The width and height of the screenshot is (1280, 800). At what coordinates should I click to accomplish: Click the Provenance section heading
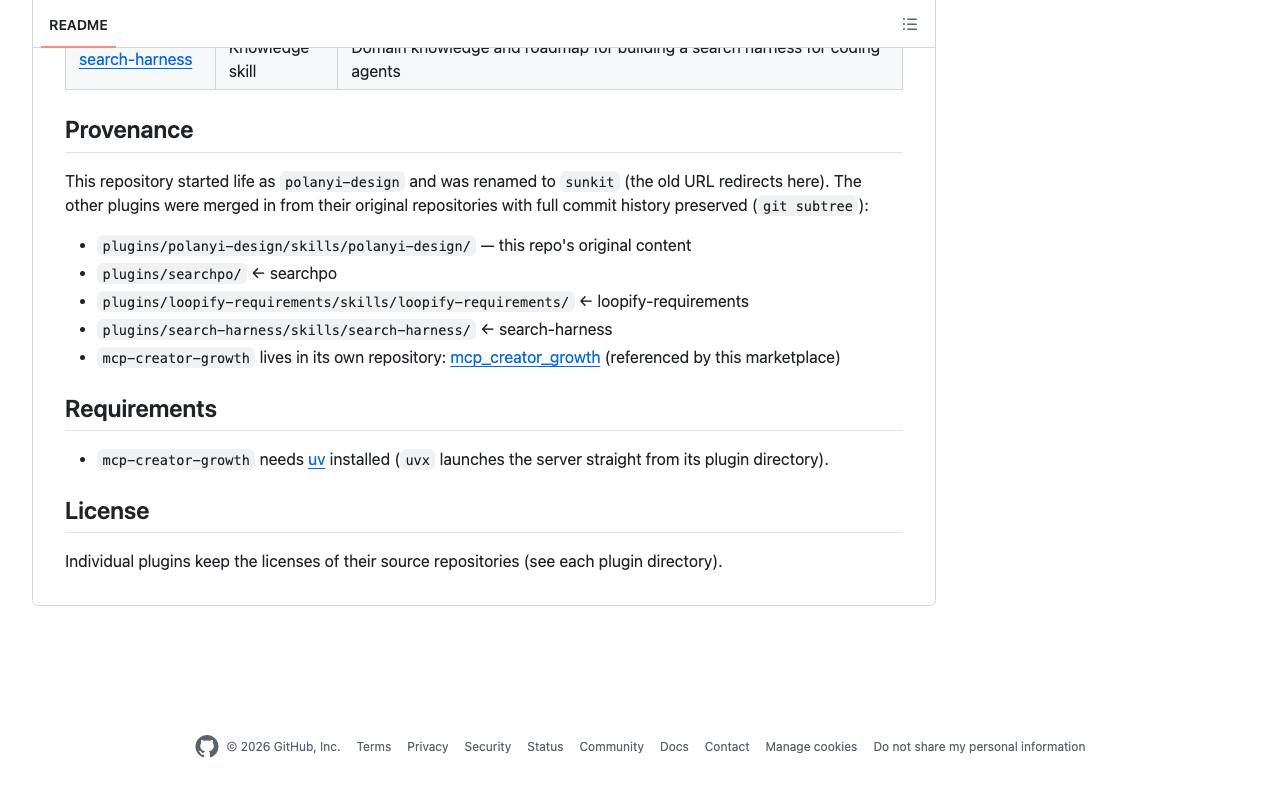point(129,130)
